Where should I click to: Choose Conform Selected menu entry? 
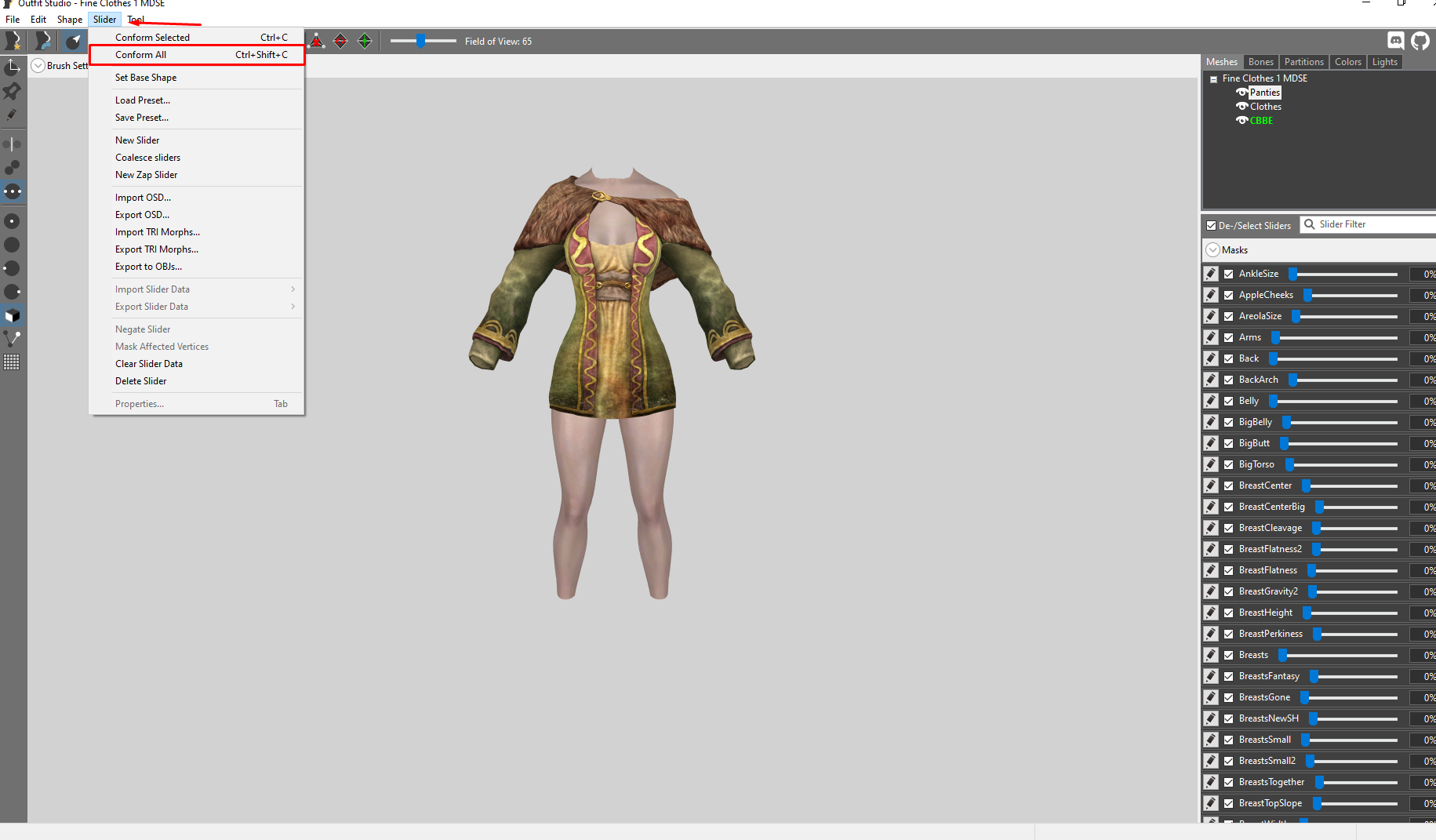click(x=197, y=38)
